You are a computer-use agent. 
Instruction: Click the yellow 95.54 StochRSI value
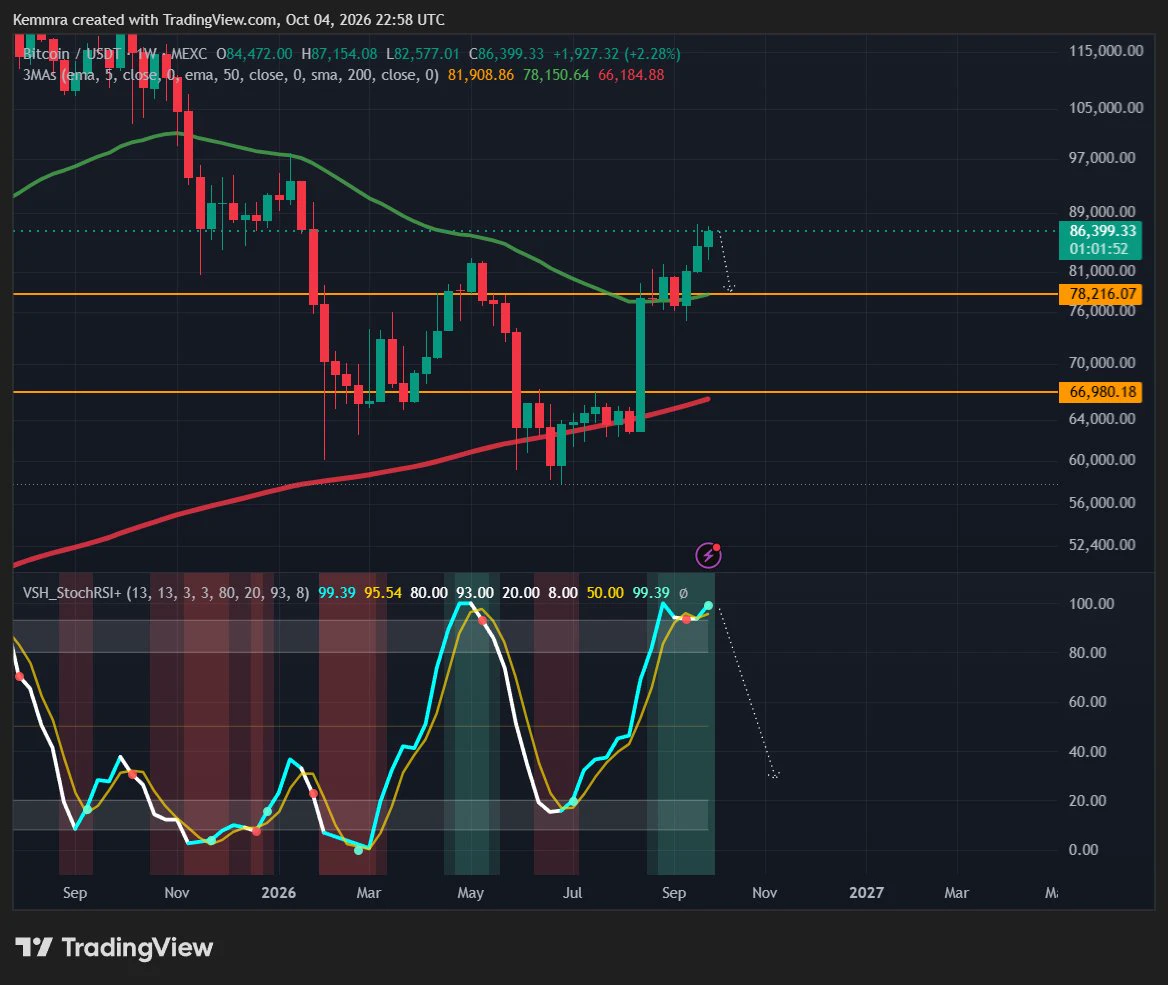[383, 592]
